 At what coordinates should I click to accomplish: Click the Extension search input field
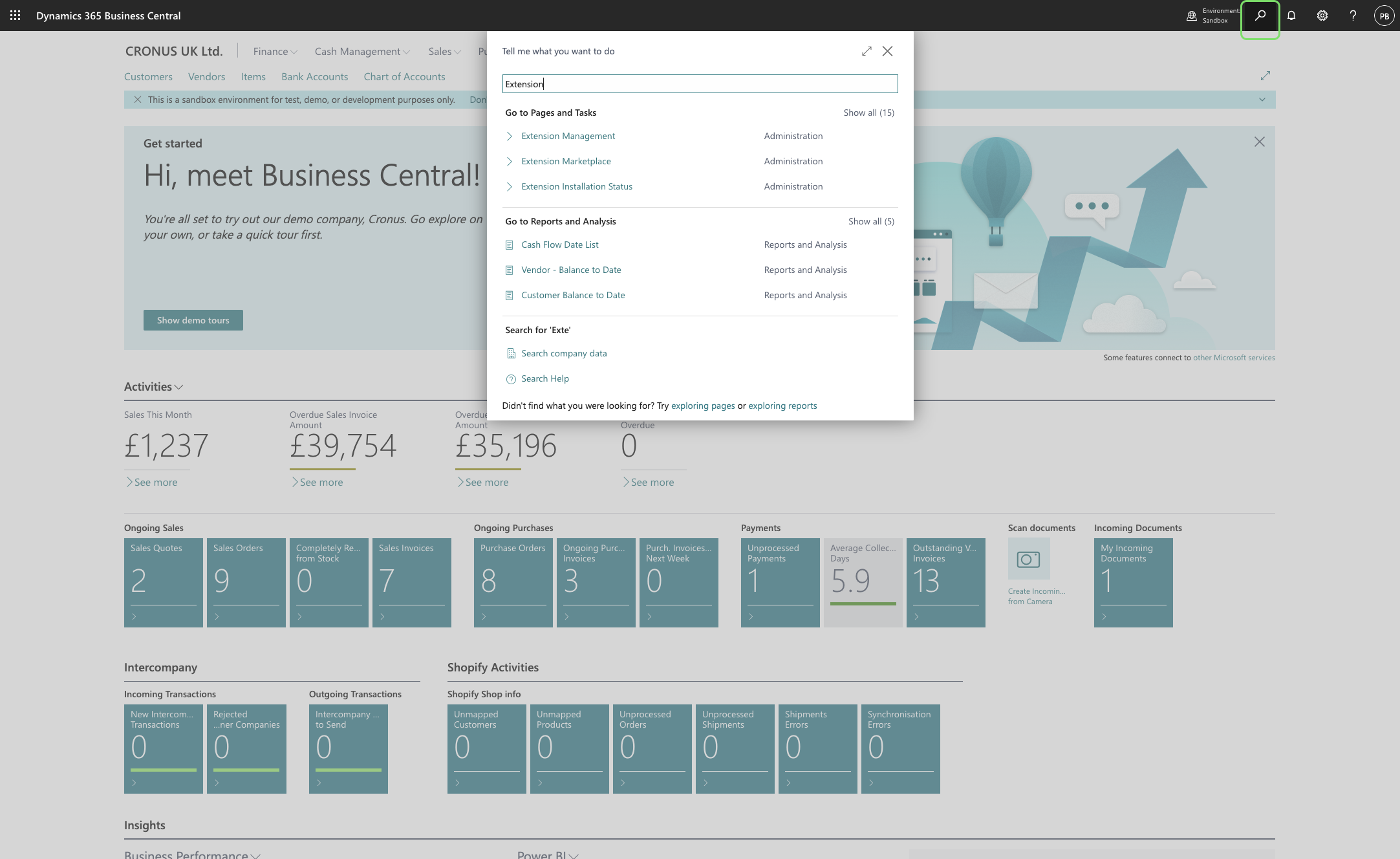pyautogui.click(x=700, y=84)
